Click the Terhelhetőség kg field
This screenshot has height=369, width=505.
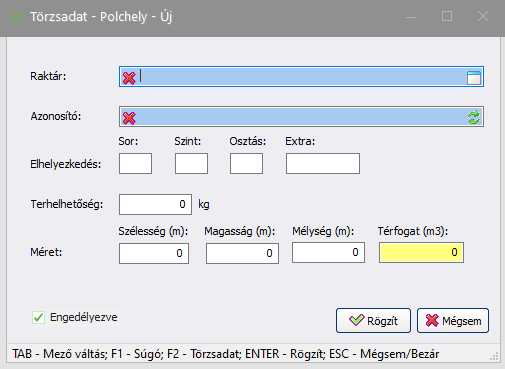pyautogui.click(x=155, y=204)
